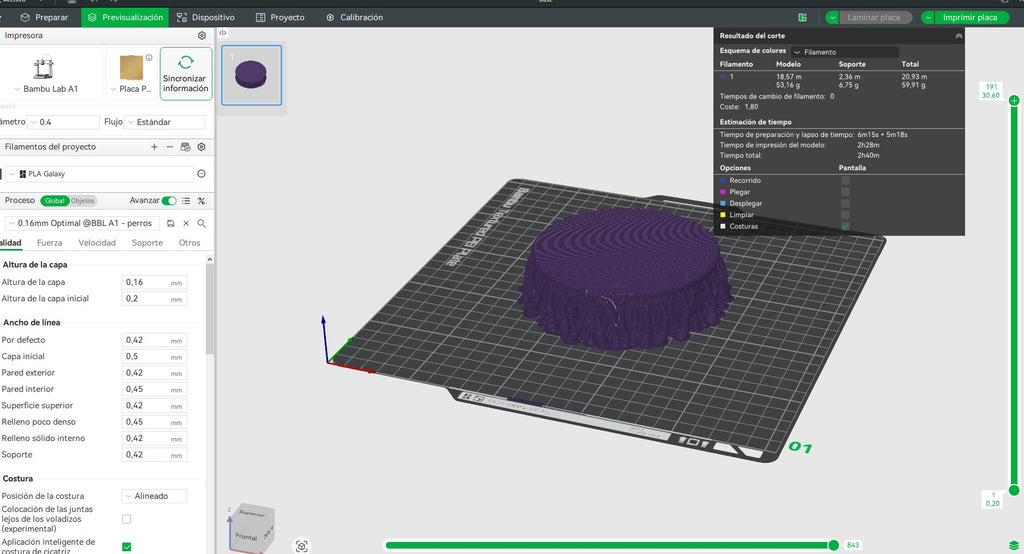The width and height of the screenshot is (1024, 554).
Task: Enable the Plegar display checkbox
Action: (845, 192)
